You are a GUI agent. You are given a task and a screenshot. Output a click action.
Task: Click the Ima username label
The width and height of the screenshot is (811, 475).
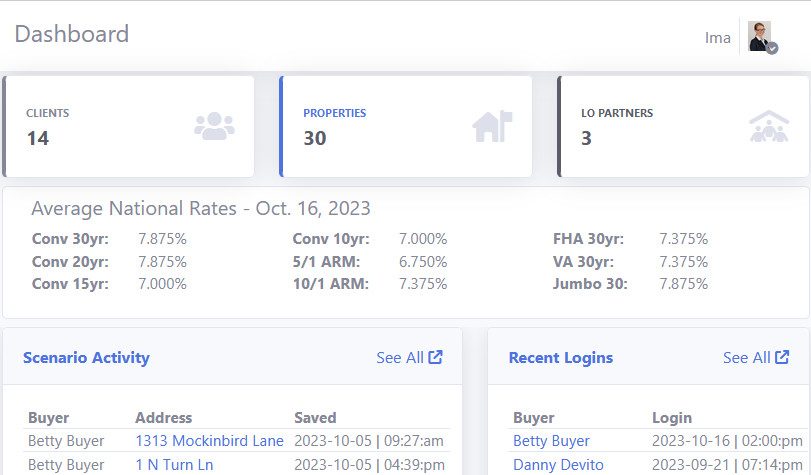point(717,38)
